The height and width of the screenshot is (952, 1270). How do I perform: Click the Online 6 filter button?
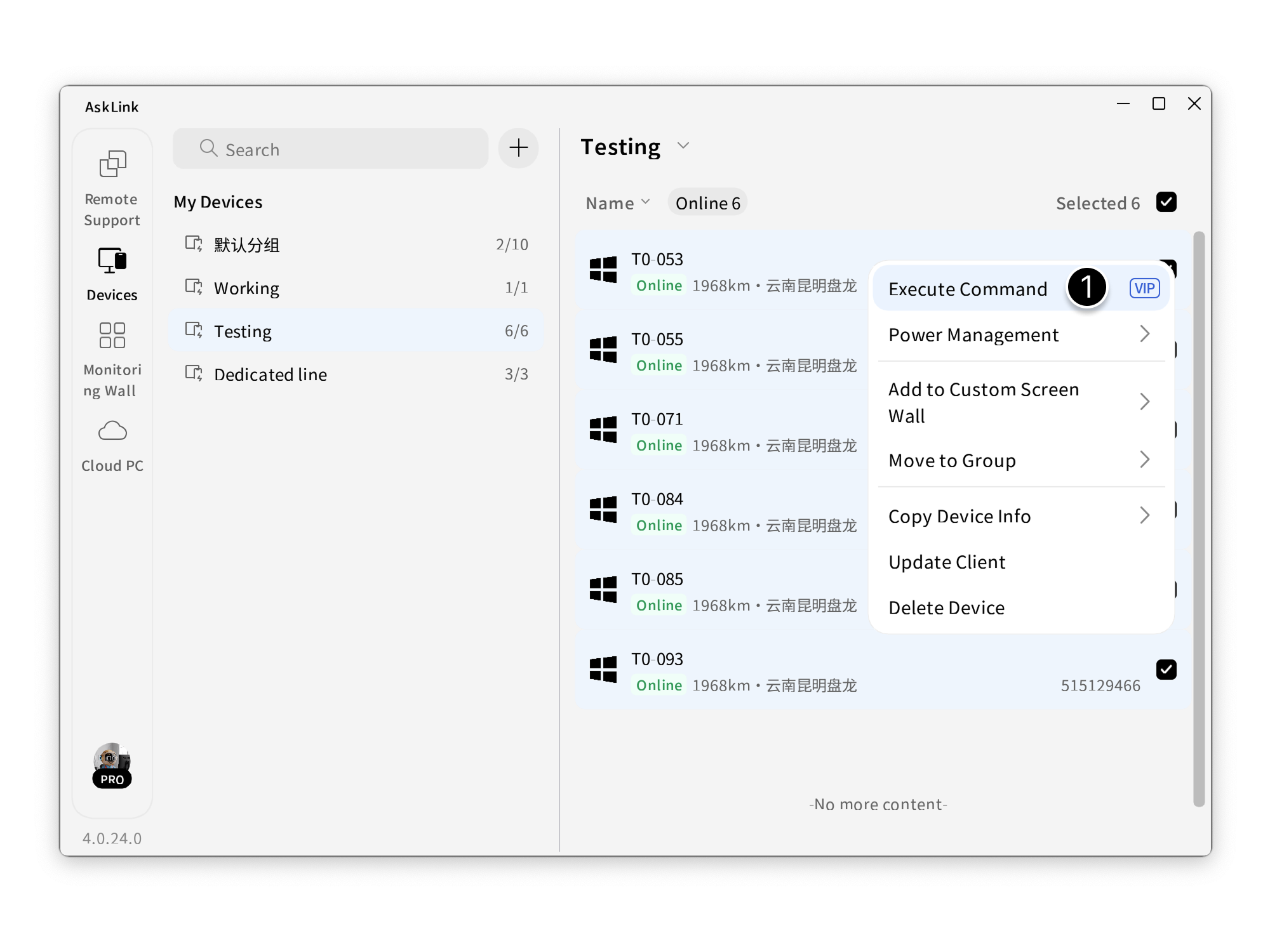pyautogui.click(x=707, y=203)
